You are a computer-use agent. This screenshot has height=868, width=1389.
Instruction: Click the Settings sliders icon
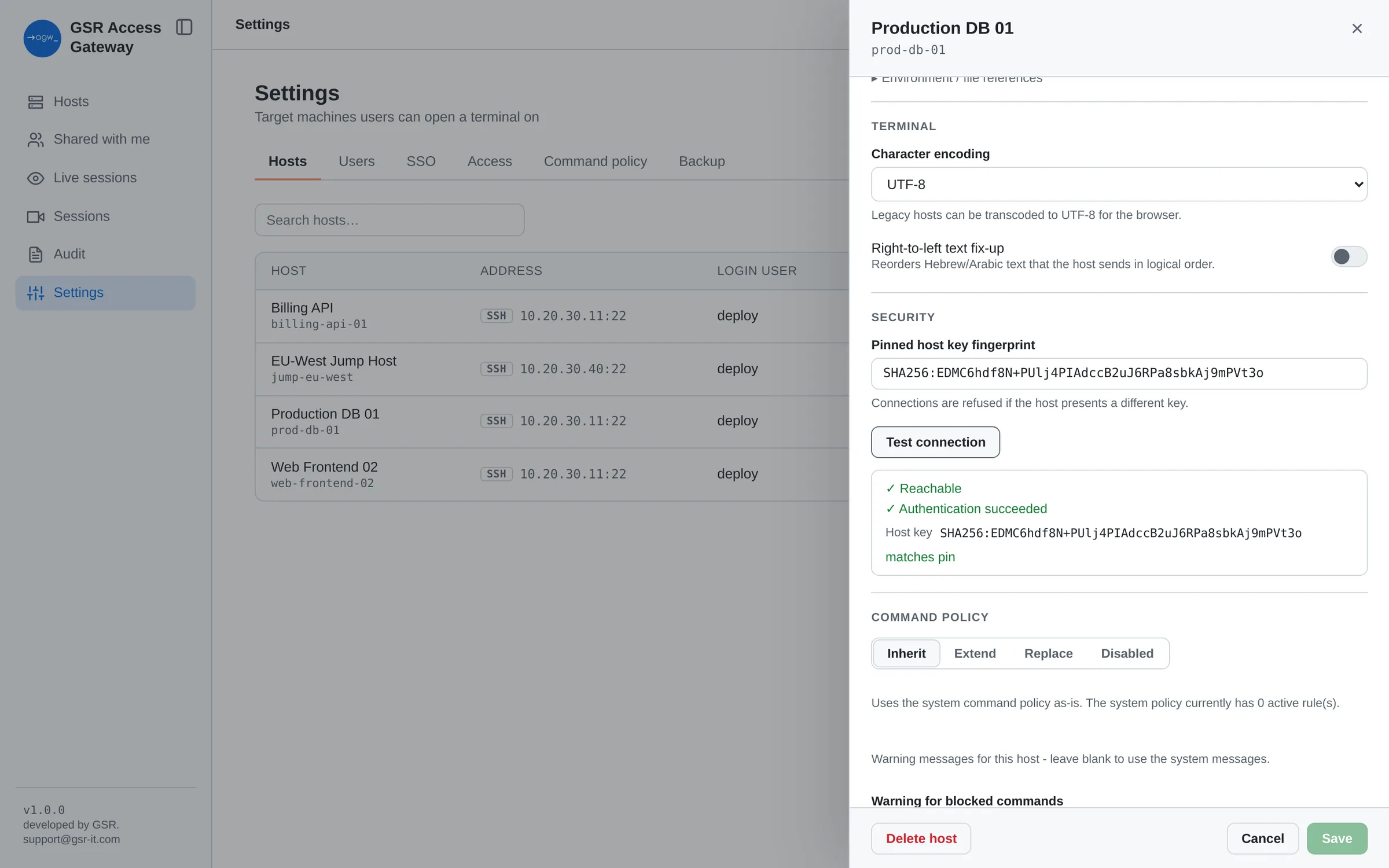point(36,293)
